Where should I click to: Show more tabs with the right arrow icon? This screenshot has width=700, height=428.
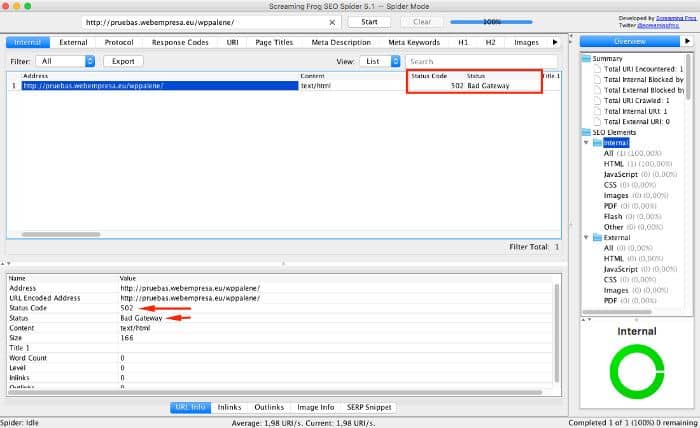pos(555,42)
